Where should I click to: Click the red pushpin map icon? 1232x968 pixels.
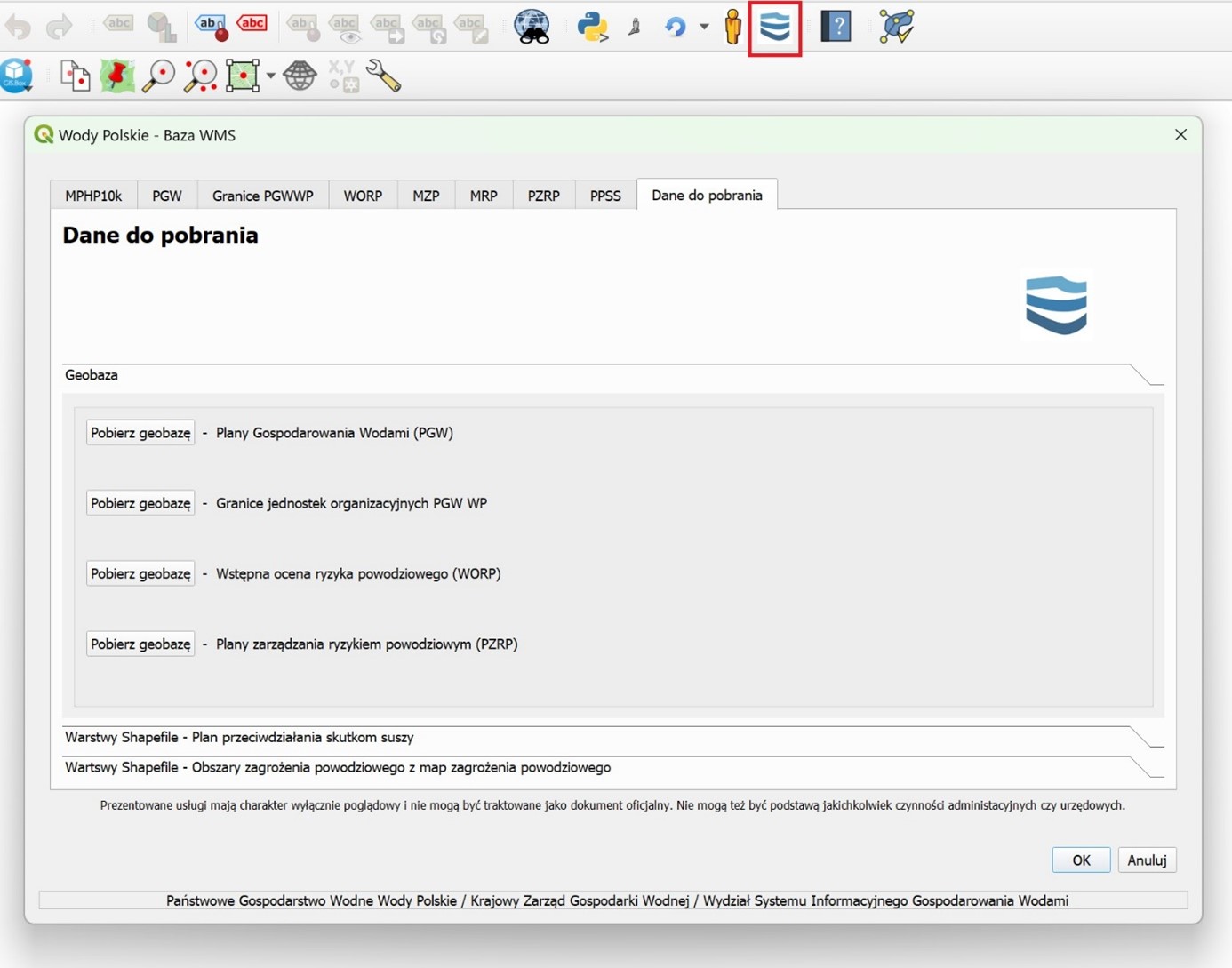116,76
